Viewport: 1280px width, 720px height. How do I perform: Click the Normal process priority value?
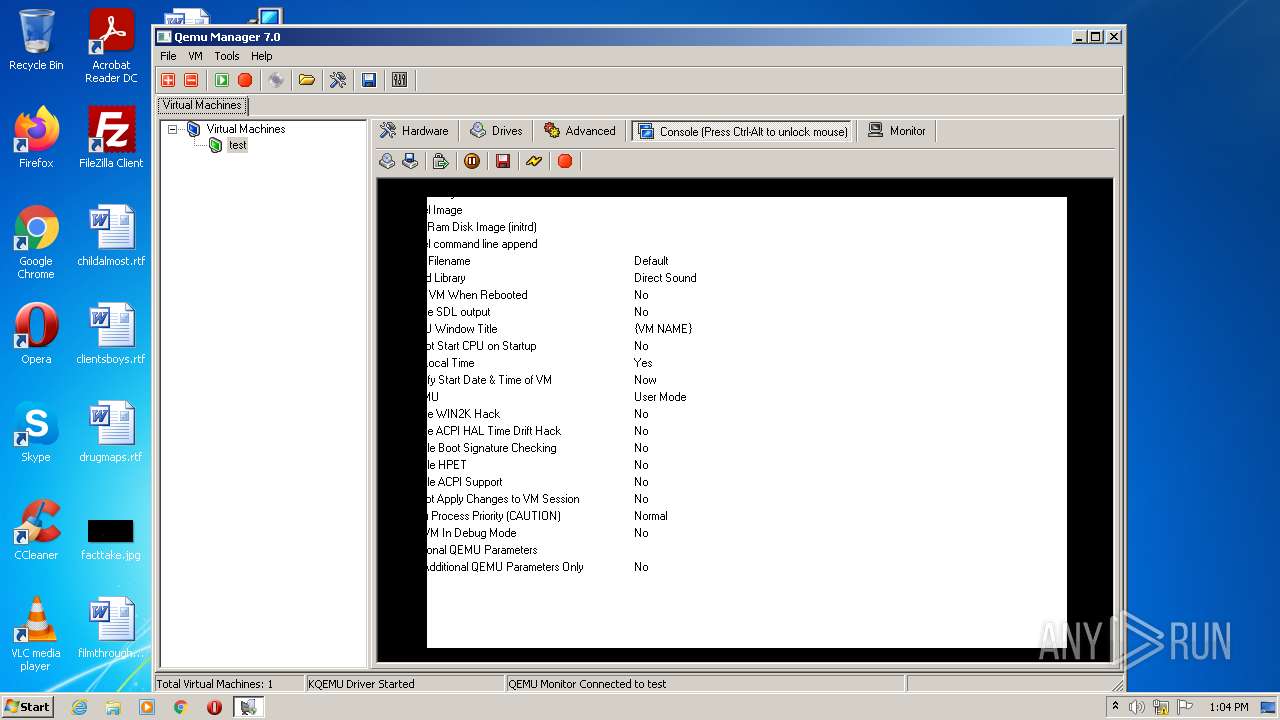tap(650, 516)
